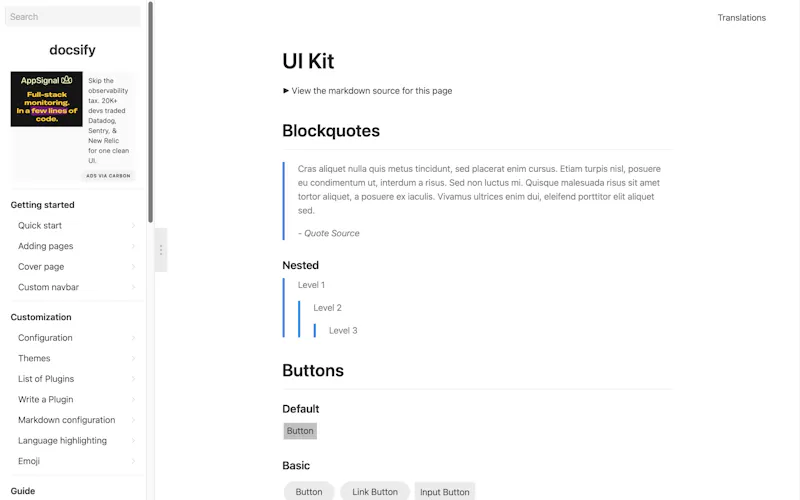This screenshot has height=500, width=800.
Task: Go to the Cover page entry
Action: coord(41,267)
